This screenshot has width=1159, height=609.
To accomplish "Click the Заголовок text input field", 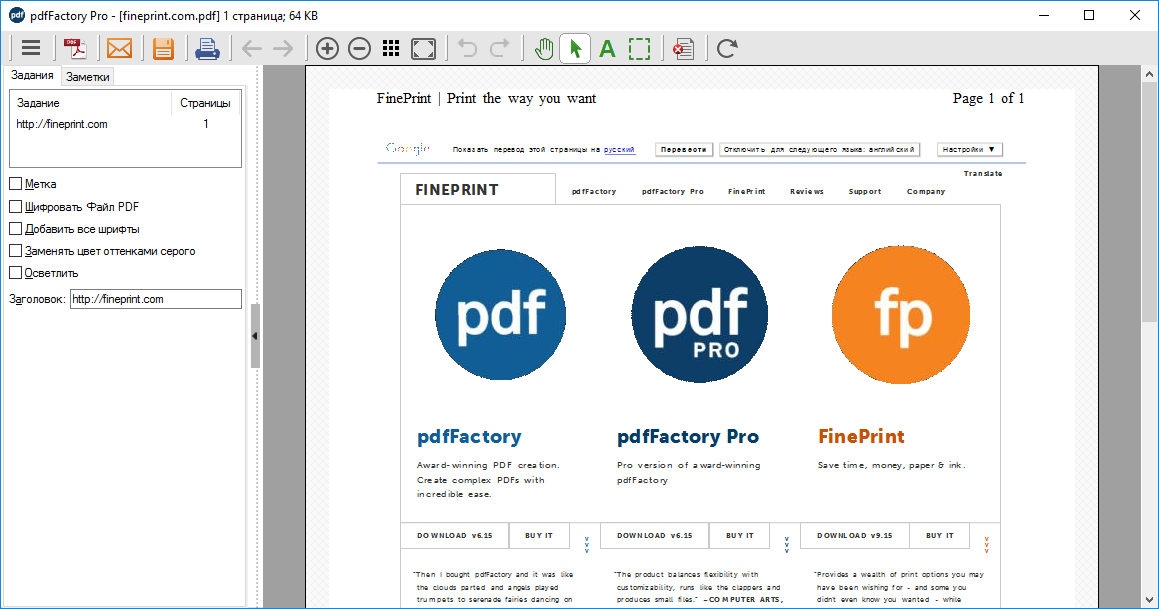I will [x=155, y=299].
